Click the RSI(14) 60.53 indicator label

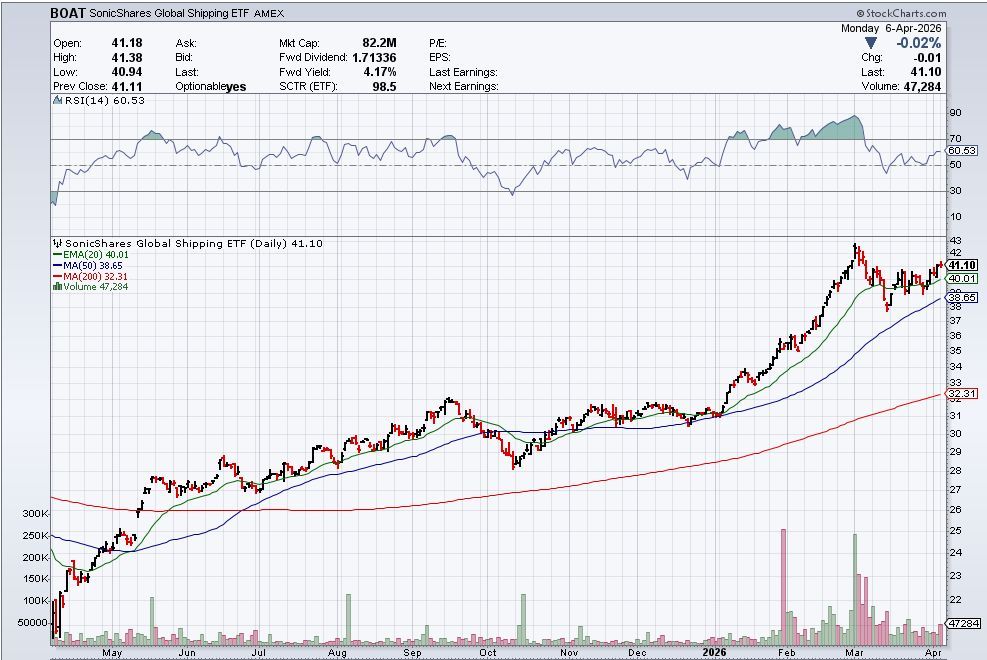(x=104, y=101)
